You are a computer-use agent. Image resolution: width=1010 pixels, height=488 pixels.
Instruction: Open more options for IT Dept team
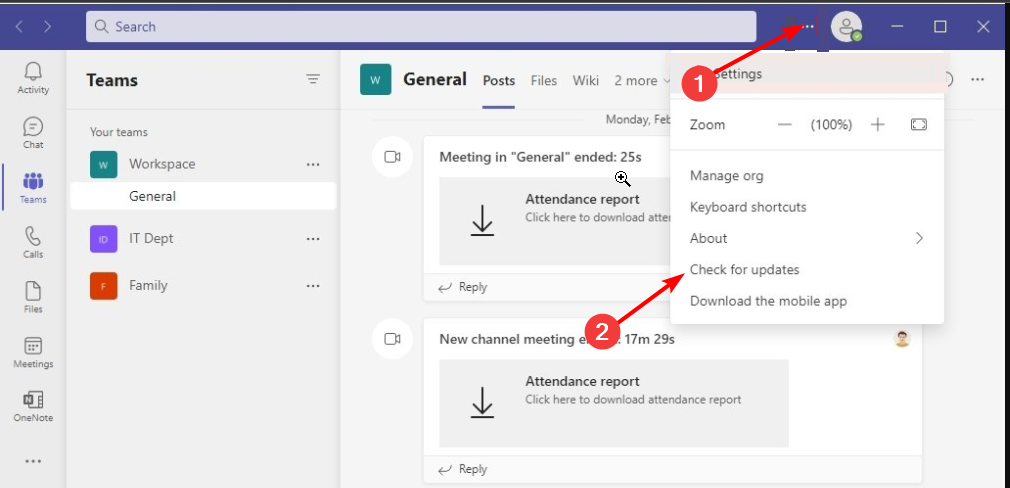click(313, 239)
